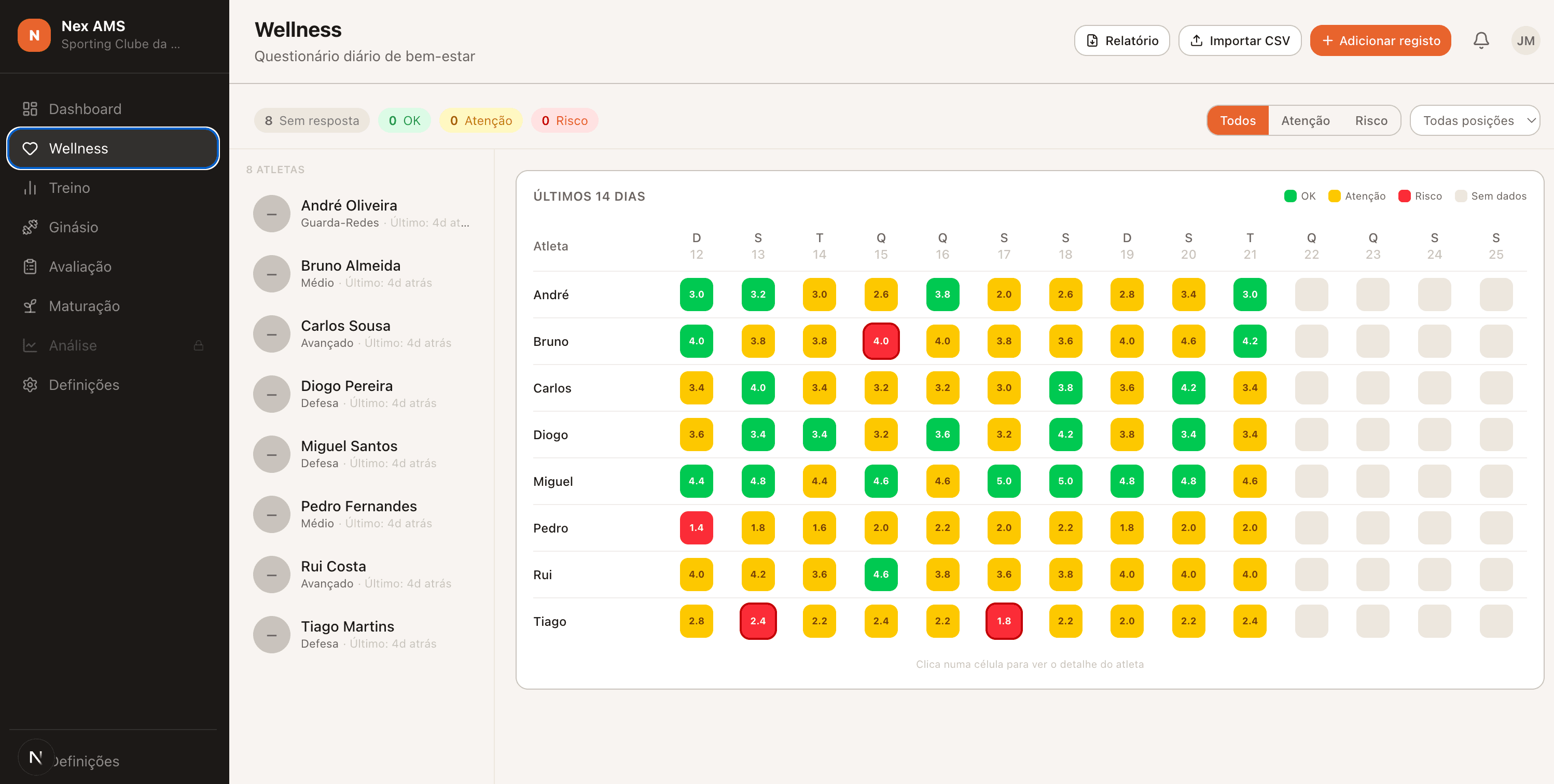
Task: Select the Treino chart icon in sidebar
Action: pos(30,188)
